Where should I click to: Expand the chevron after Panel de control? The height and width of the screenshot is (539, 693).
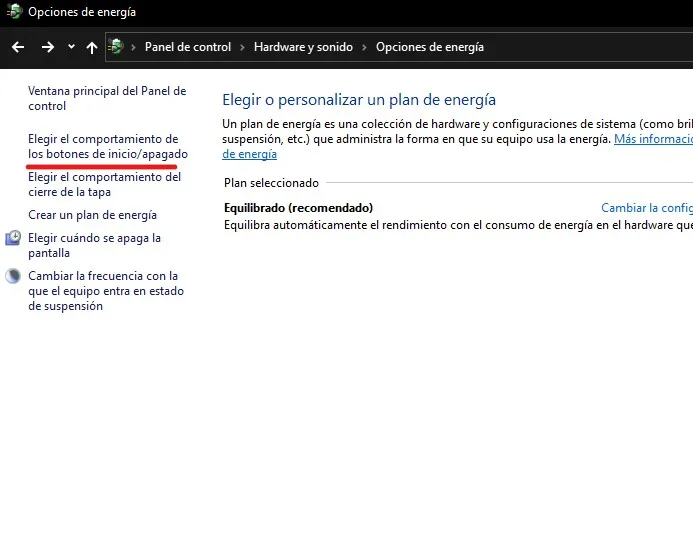tap(242, 47)
